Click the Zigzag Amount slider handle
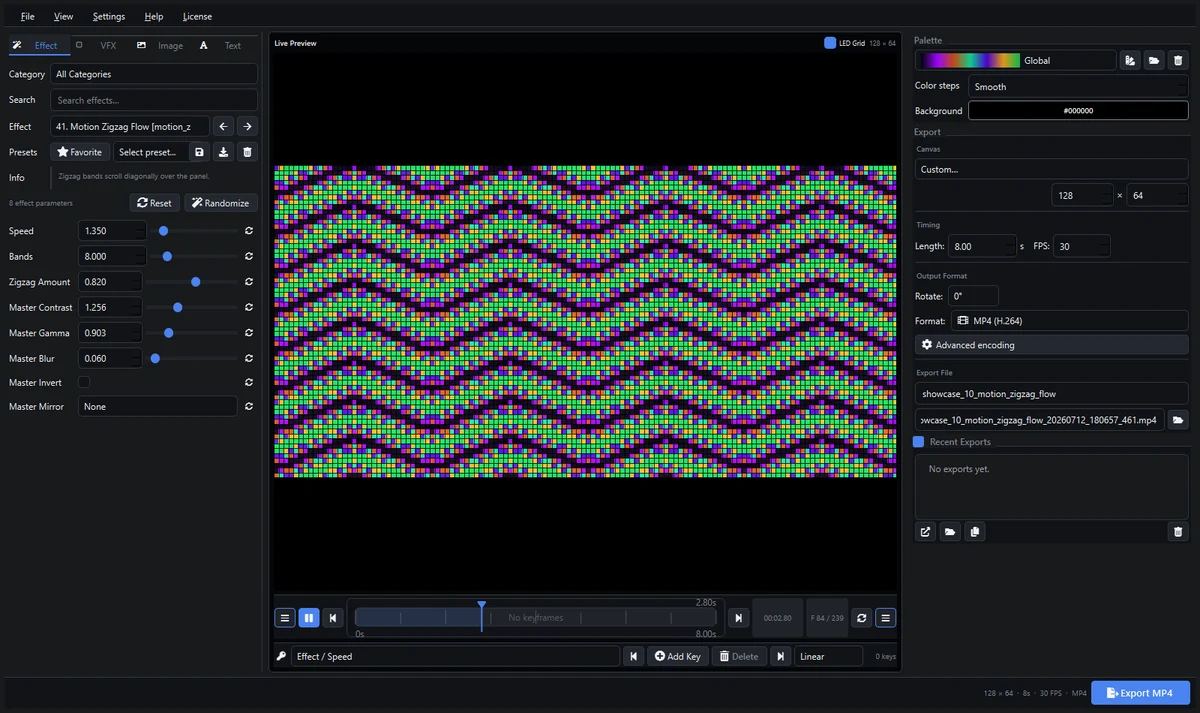 pos(196,282)
